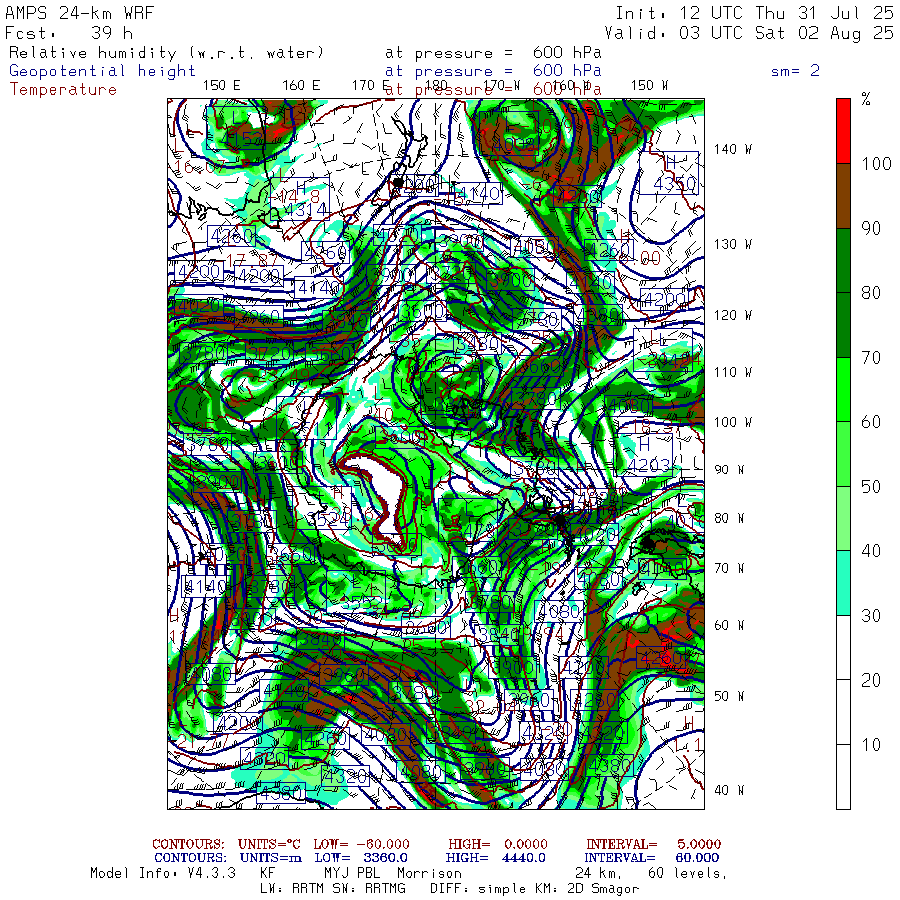Click the red 'Temperature' label
The width and height of the screenshot is (900, 900).
point(63,90)
